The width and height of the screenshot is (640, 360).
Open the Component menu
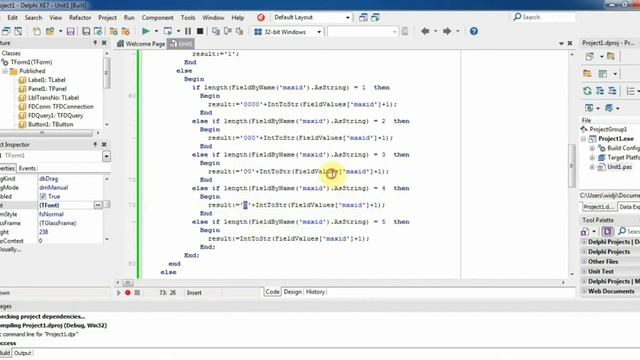coord(158,18)
